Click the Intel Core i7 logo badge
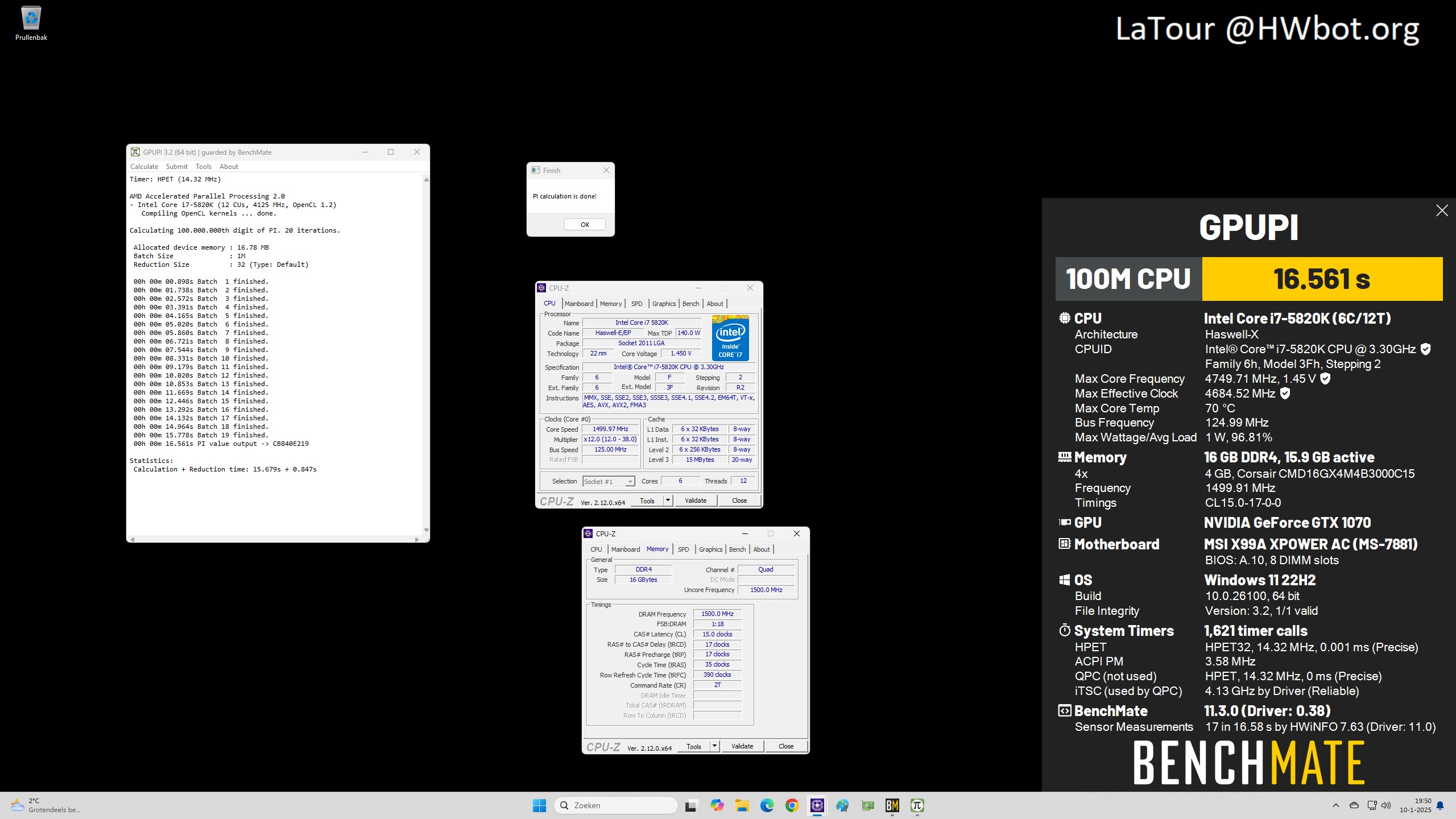1456x819 pixels. tap(730, 338)
